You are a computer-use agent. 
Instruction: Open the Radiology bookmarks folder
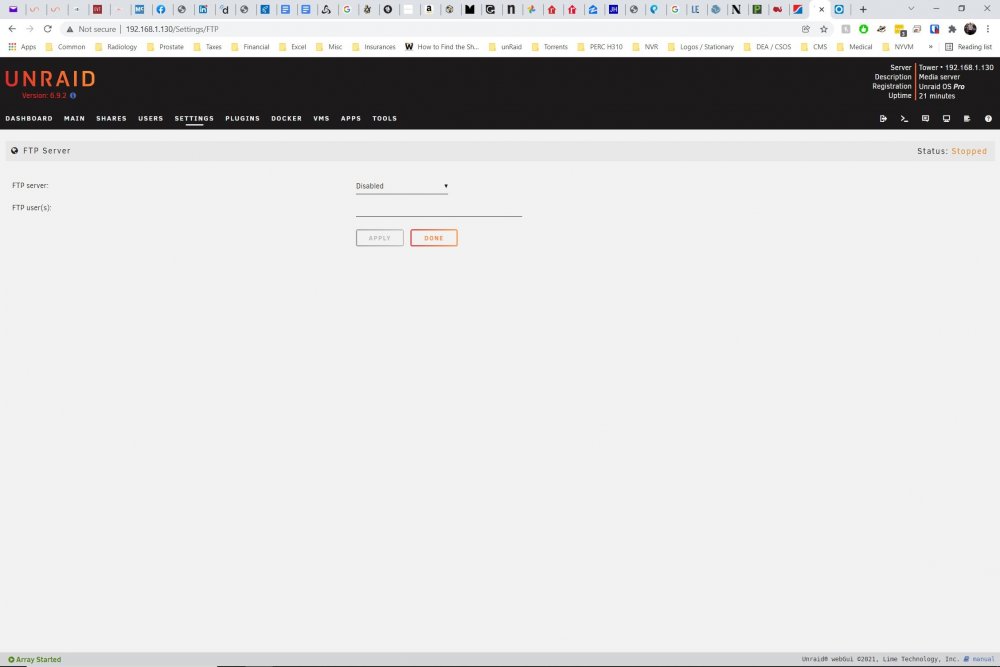point(116,47)
